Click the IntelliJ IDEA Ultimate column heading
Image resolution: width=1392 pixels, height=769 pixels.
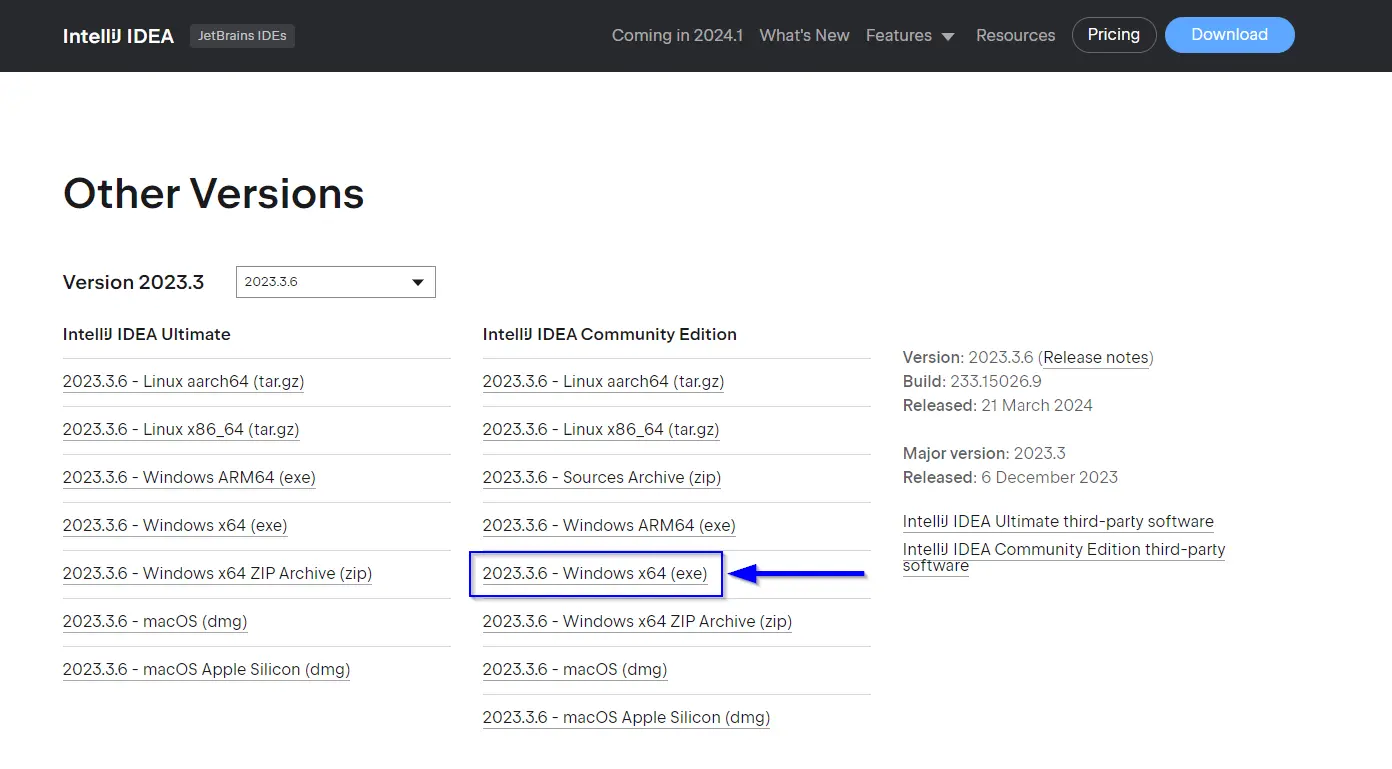[147, 334]
